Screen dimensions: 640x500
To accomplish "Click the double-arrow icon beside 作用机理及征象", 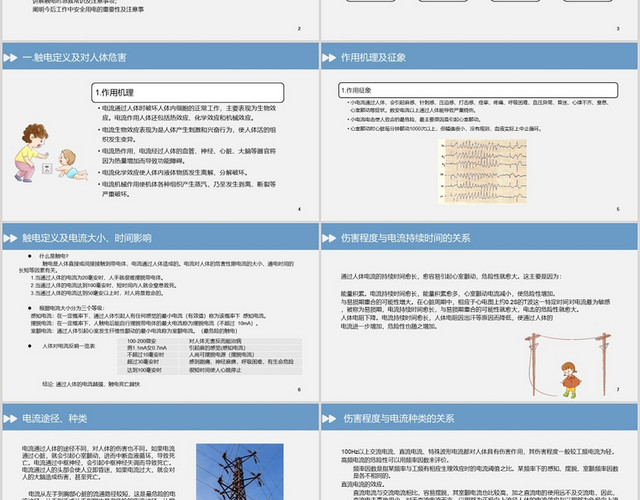I will tap(329, 58).
